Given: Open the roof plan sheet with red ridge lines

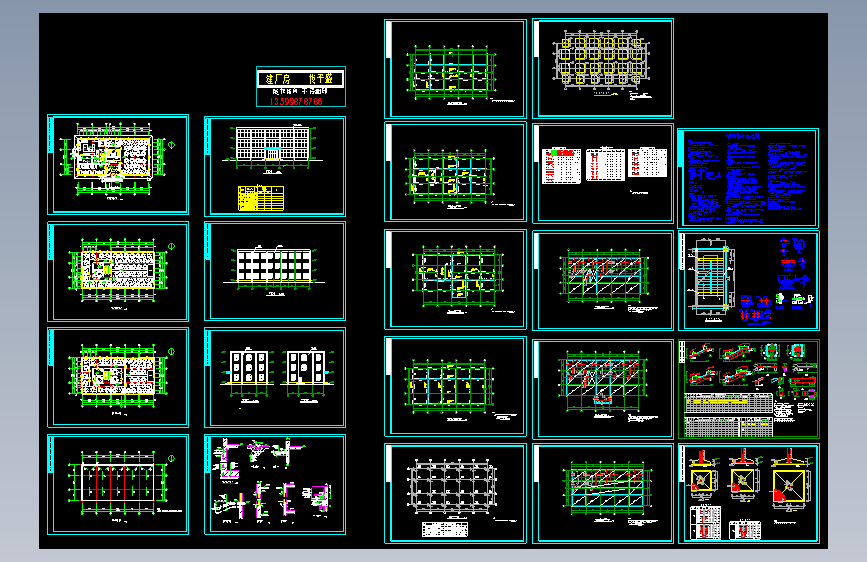Looking at the screenshot, I should point(118,485).
